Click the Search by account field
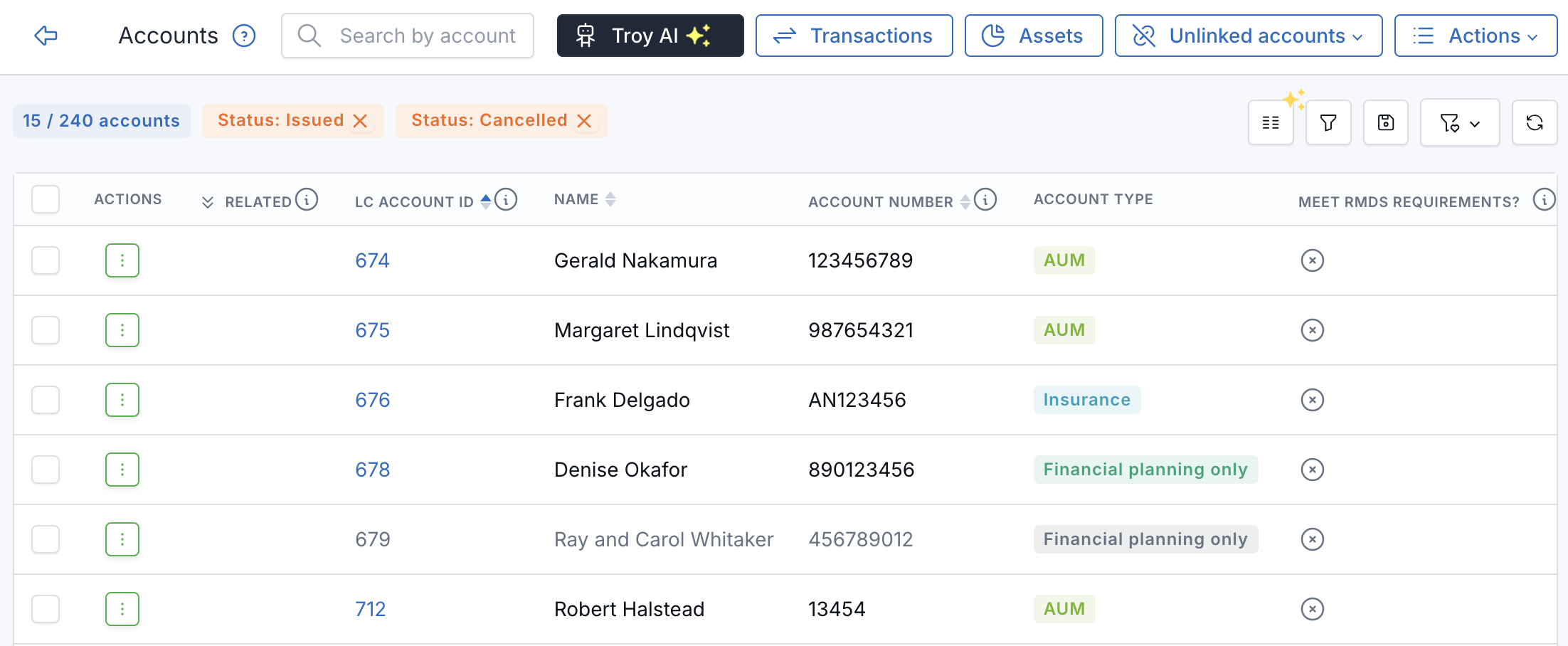 coord(408,36)
